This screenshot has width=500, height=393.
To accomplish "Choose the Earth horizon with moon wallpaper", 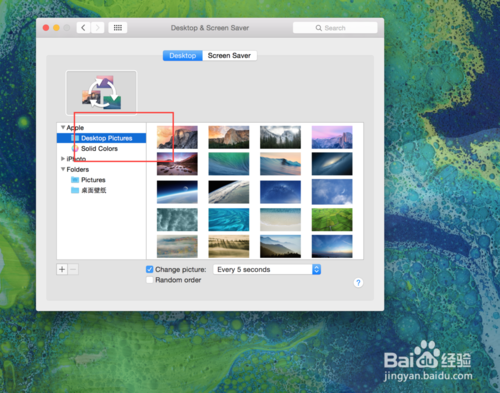I will click(177, 192).
